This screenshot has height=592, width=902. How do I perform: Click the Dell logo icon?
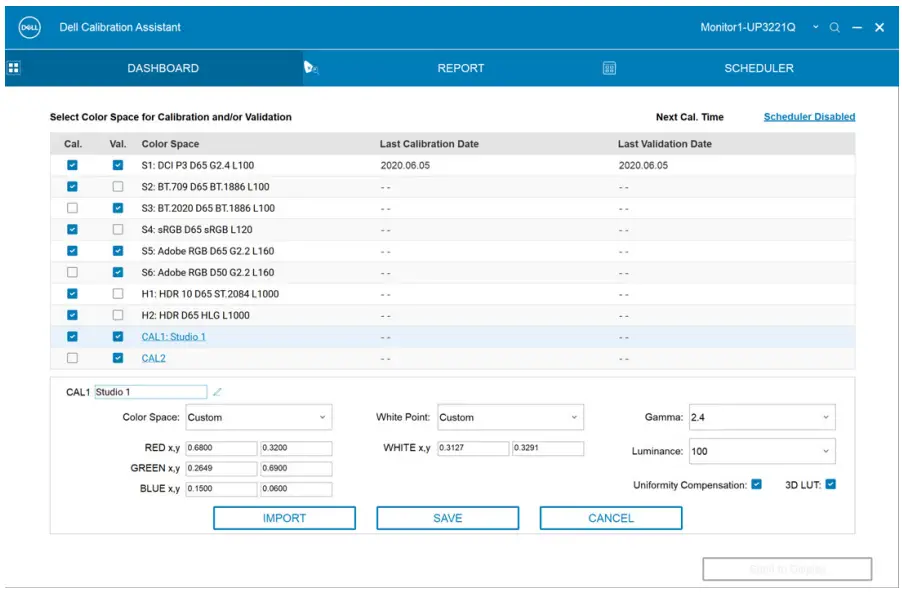[29, 27]
